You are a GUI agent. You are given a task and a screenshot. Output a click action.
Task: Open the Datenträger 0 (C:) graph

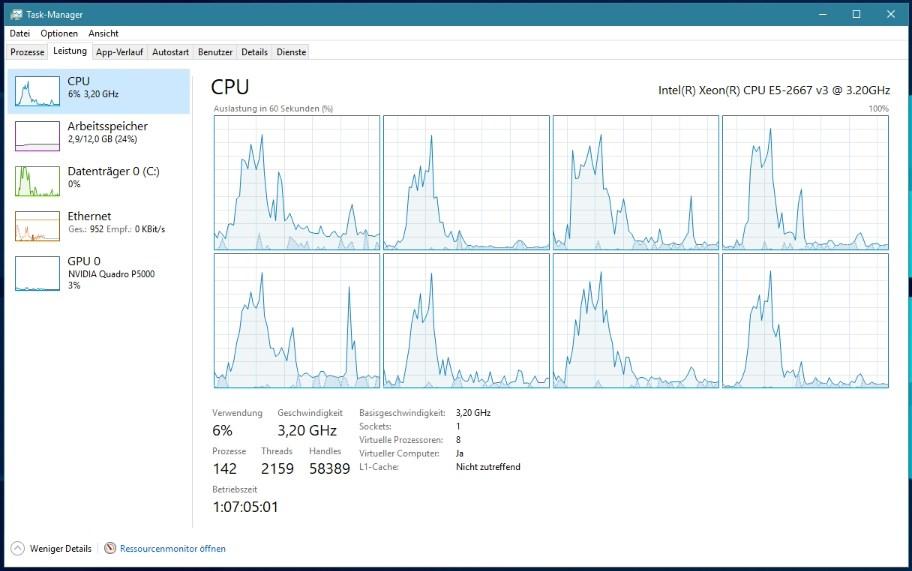pyautogui.click(x=37, y=180)
